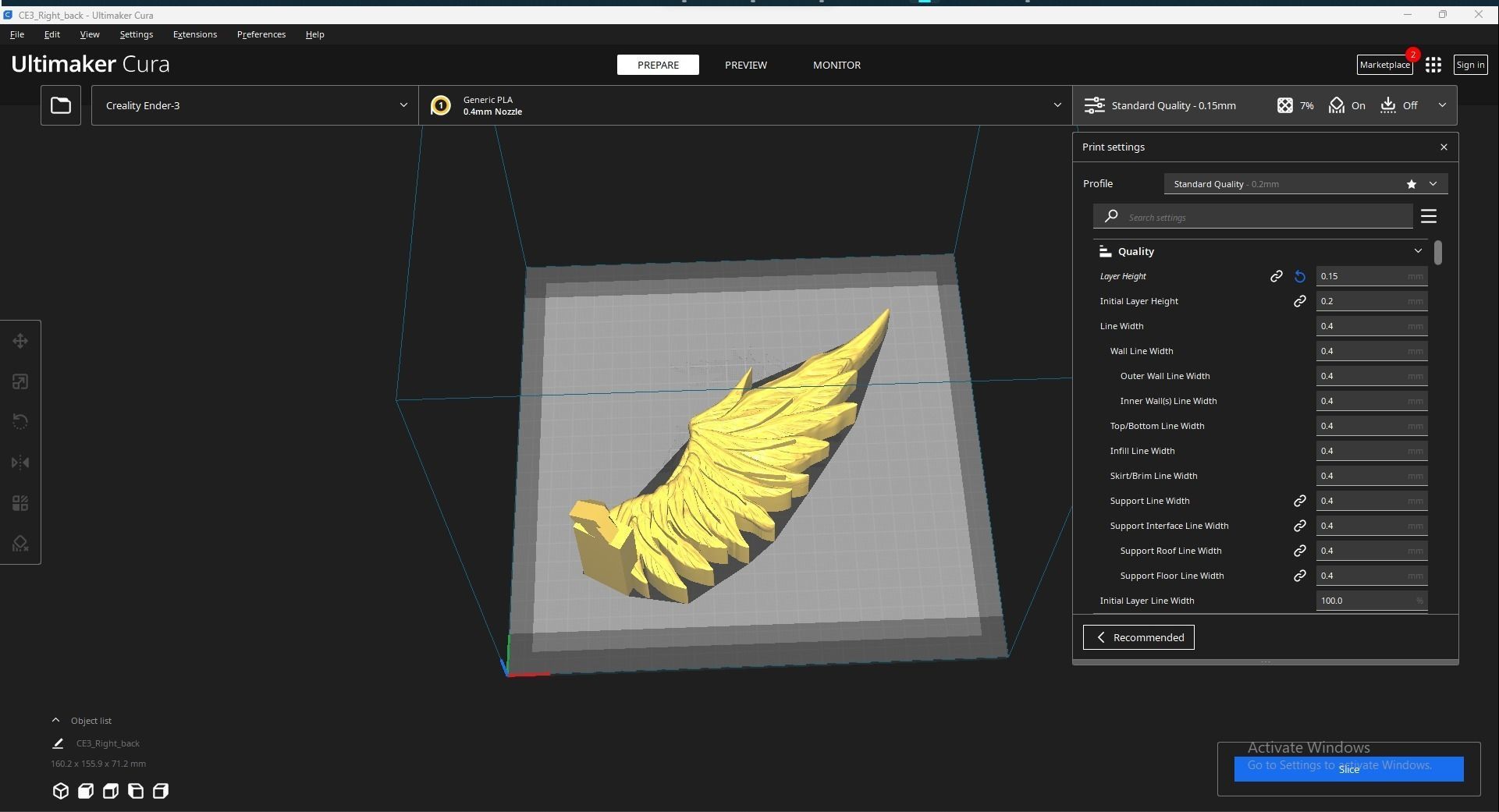The height and width of the screenshot is (812, 1499).
Task: Switch to right side view icon
Action: 161,791
